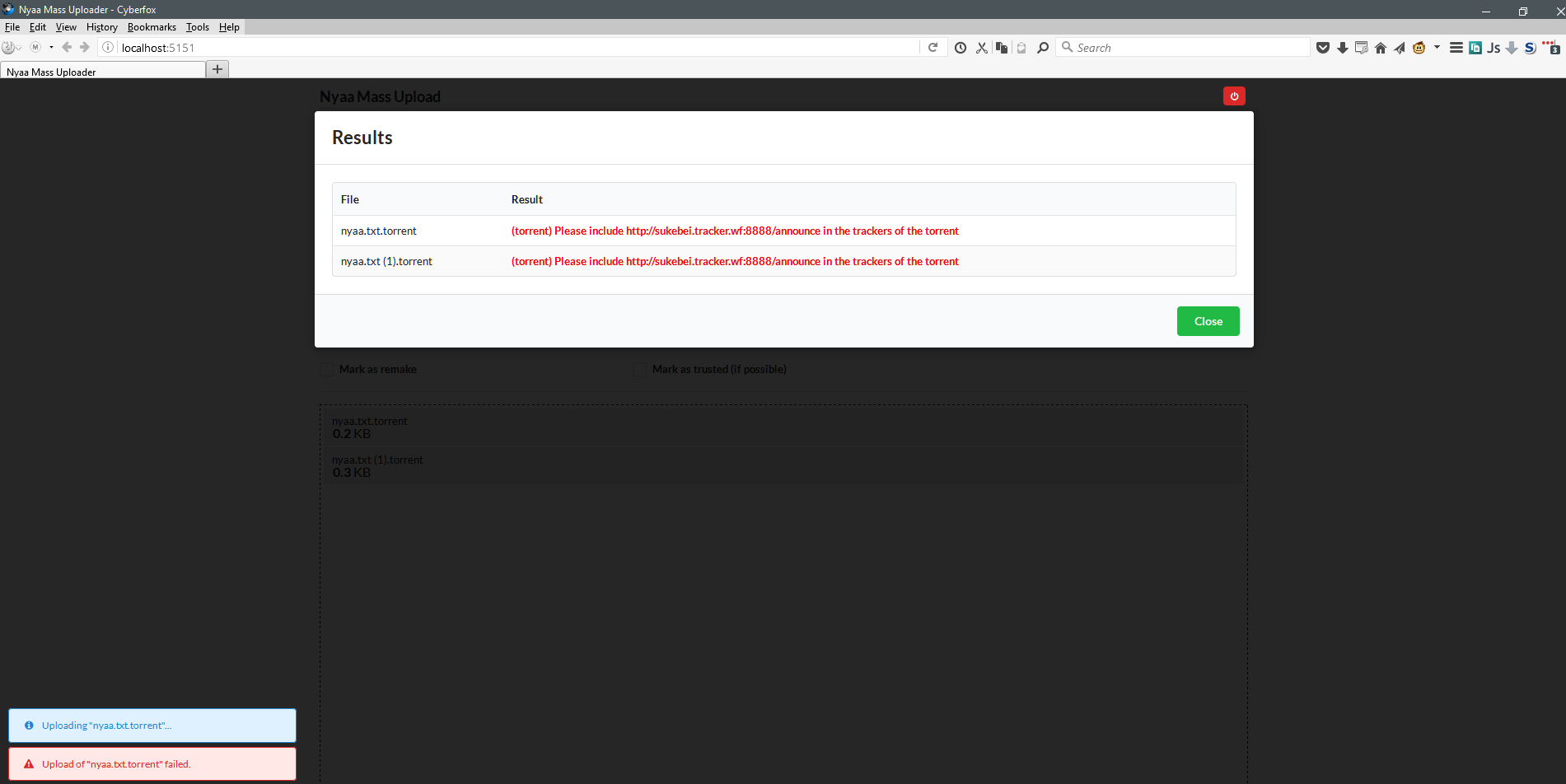Click the Cyberfox app menu button
1566x784 pixels.
point(11,48)
